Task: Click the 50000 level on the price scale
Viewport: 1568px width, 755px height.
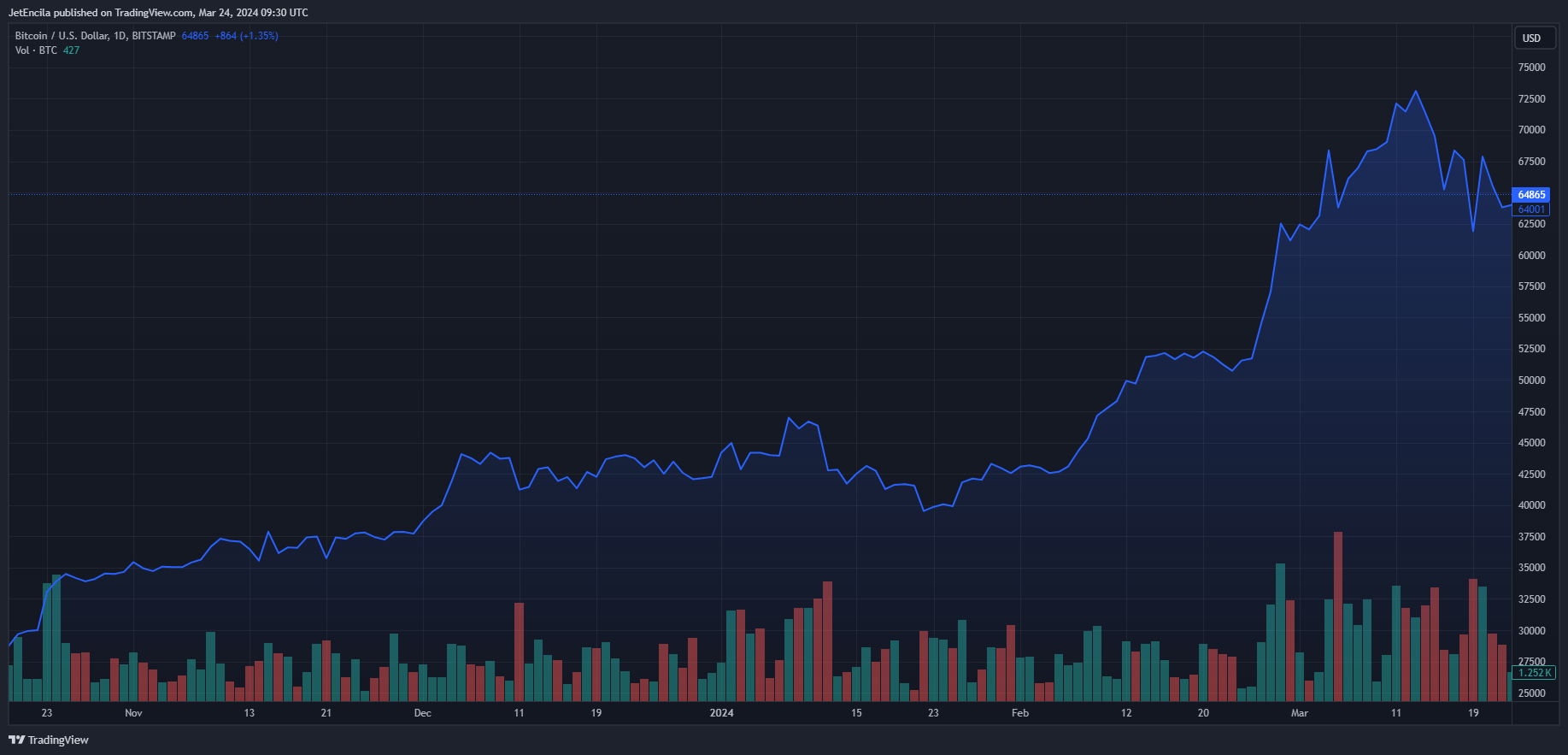Action: point(1531,380)
